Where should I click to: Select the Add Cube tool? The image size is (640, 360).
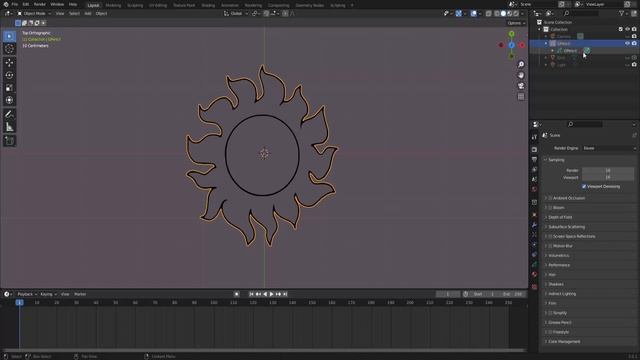click(x=9, y=141)
